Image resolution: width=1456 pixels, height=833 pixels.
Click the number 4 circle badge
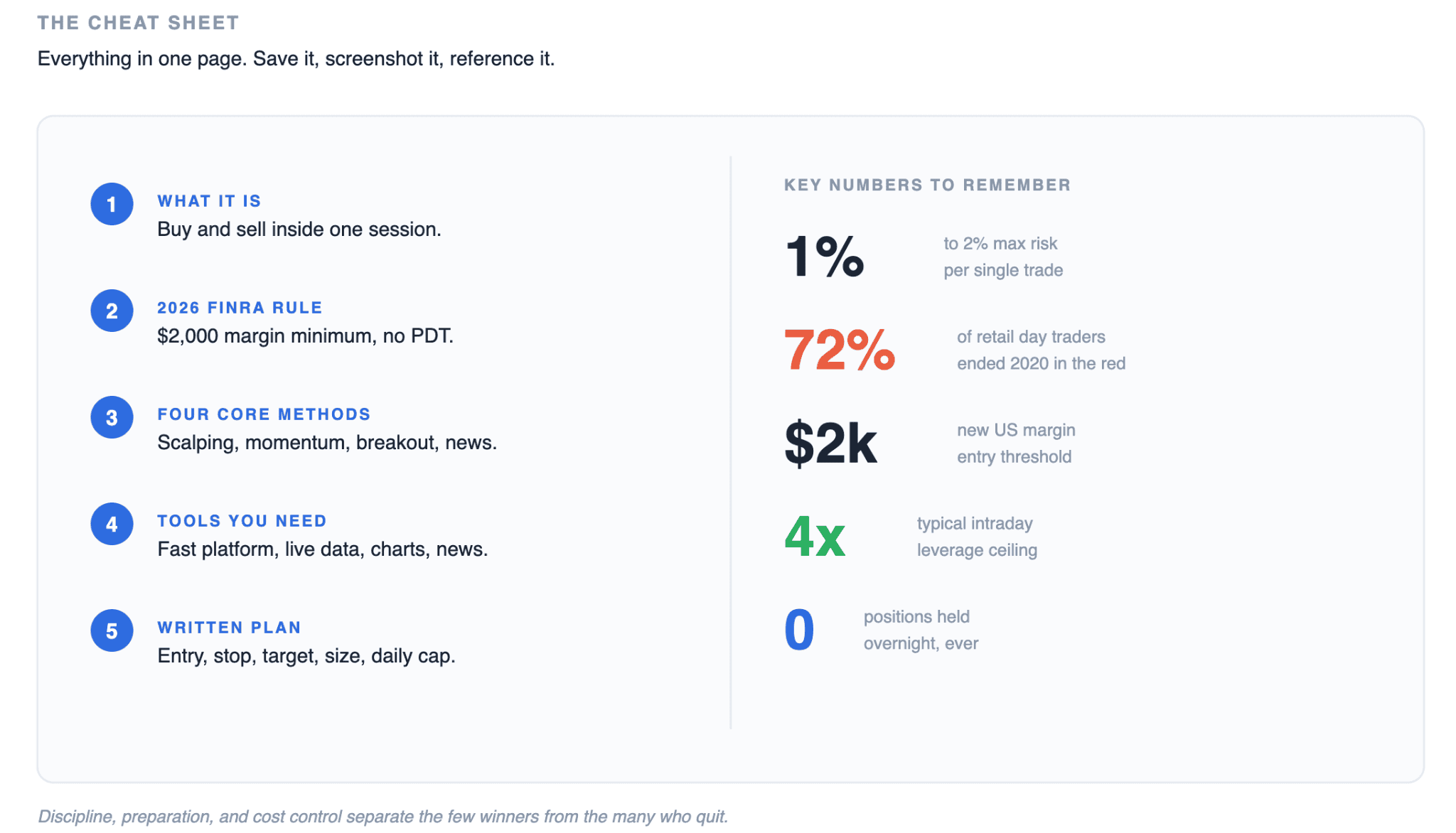tap(112, 524)
